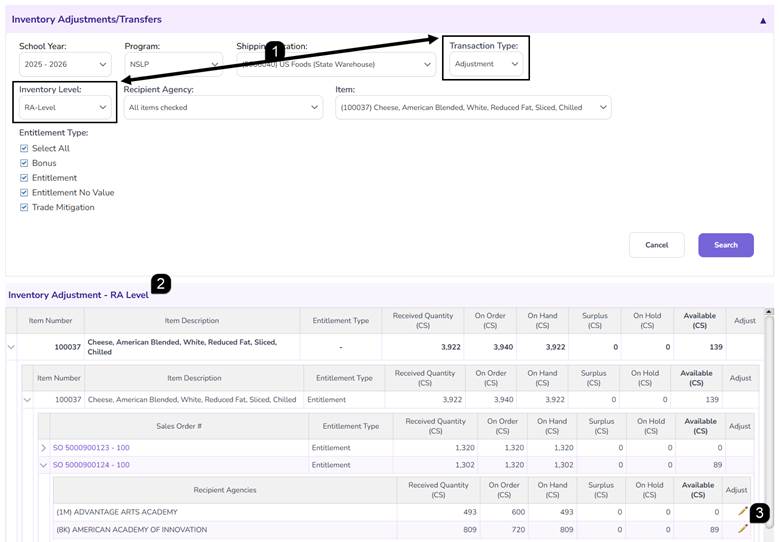Open link SO 5000900124 - 100
This screenshot has height=542, width=779.
tap(91, 465)
